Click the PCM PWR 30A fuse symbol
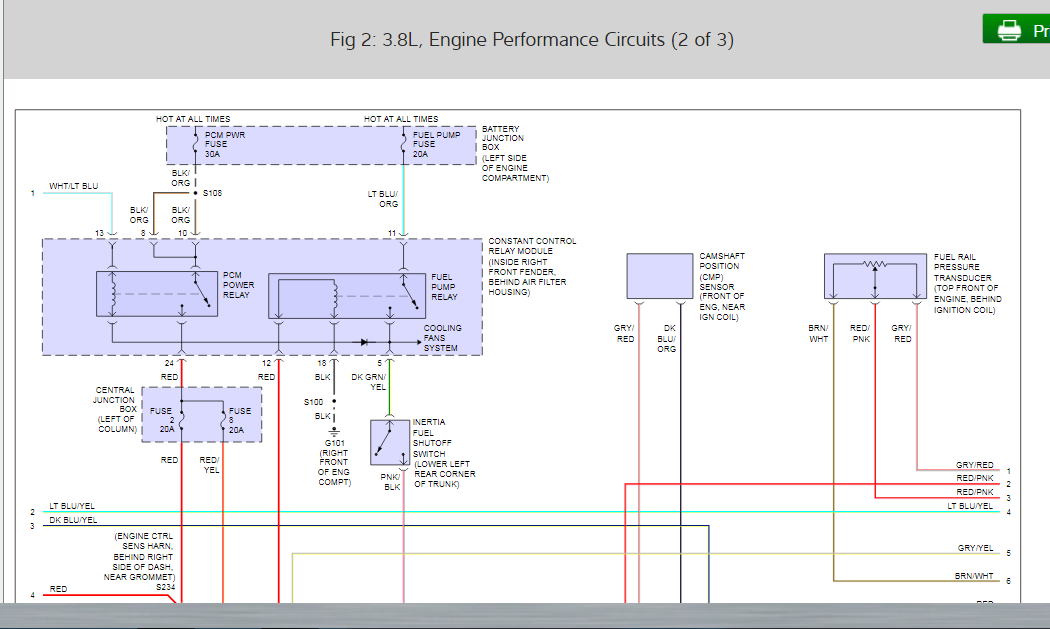Viewport: 1050px width, 629px height. (x=194, y=144)
